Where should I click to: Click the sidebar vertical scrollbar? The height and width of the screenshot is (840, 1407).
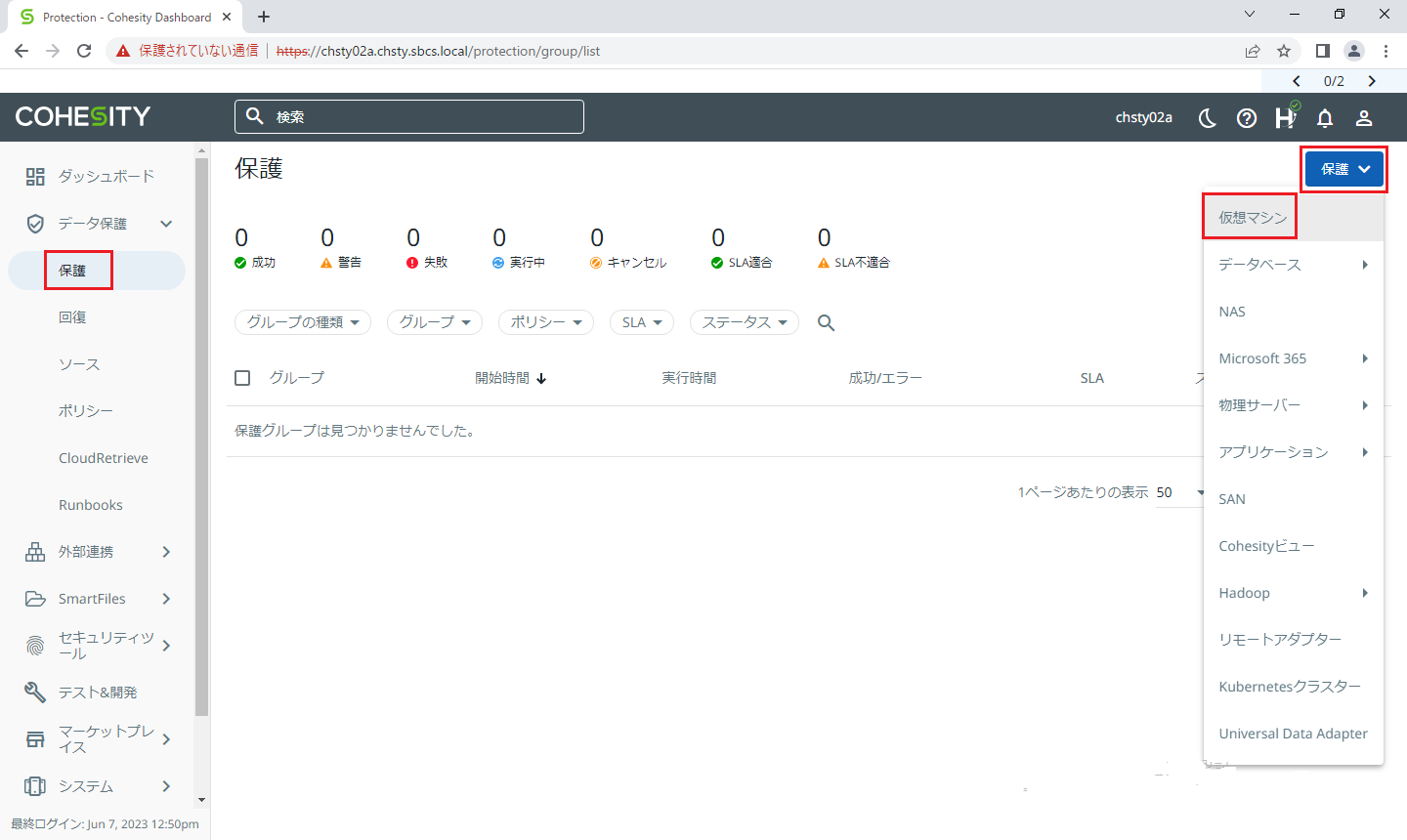coord(202,436)
